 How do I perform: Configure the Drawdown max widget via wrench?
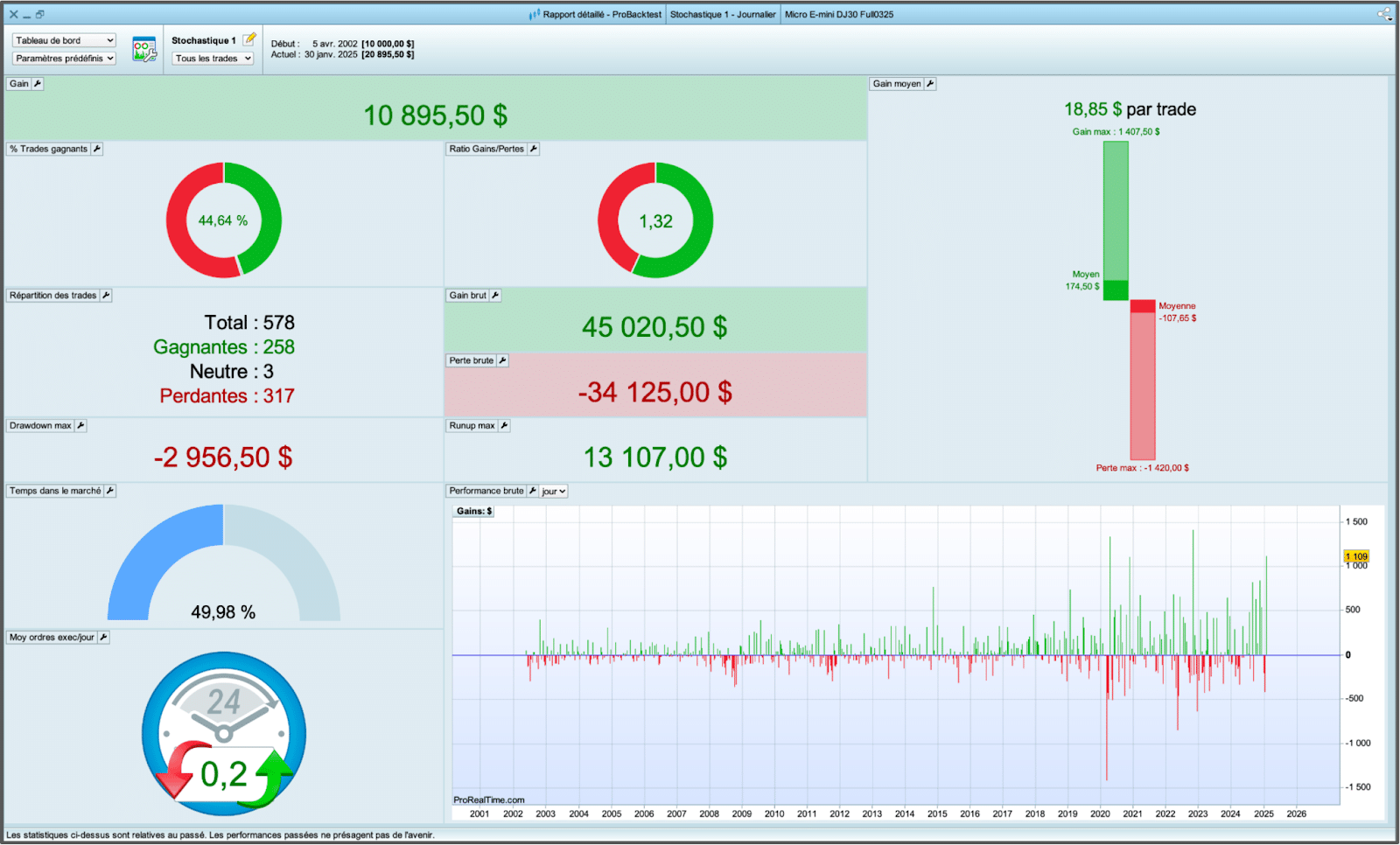[x=80, y=426]
